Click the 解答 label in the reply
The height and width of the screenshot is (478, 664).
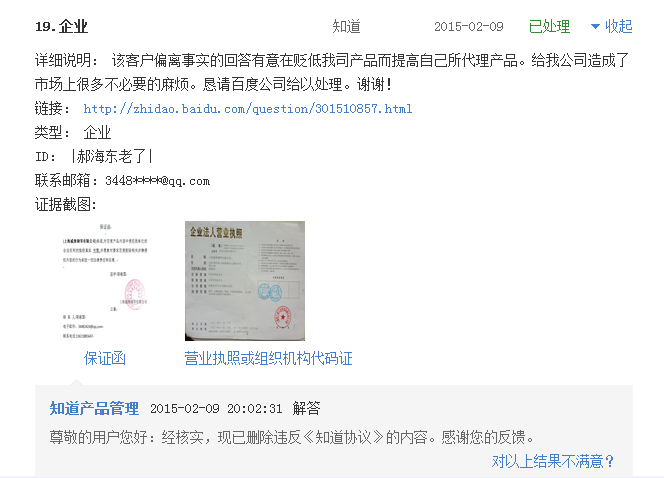(306, 408)
